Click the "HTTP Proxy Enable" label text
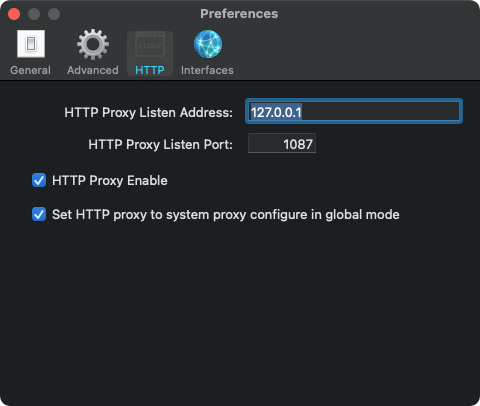The width and height of the screenshot is (480, 406). 110,181
